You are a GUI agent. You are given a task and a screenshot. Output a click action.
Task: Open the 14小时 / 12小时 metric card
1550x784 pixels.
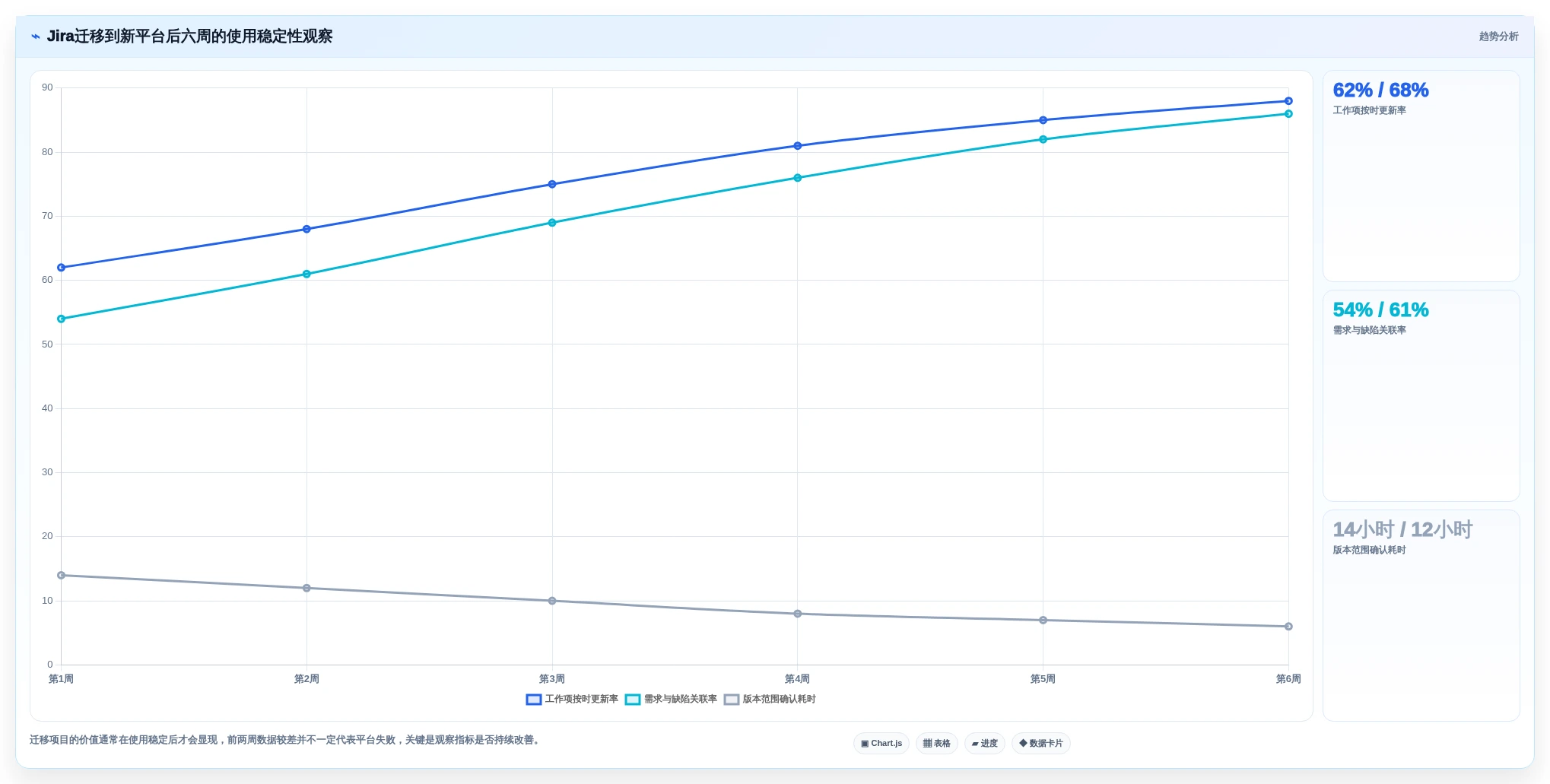click(x=1421, y=616)
